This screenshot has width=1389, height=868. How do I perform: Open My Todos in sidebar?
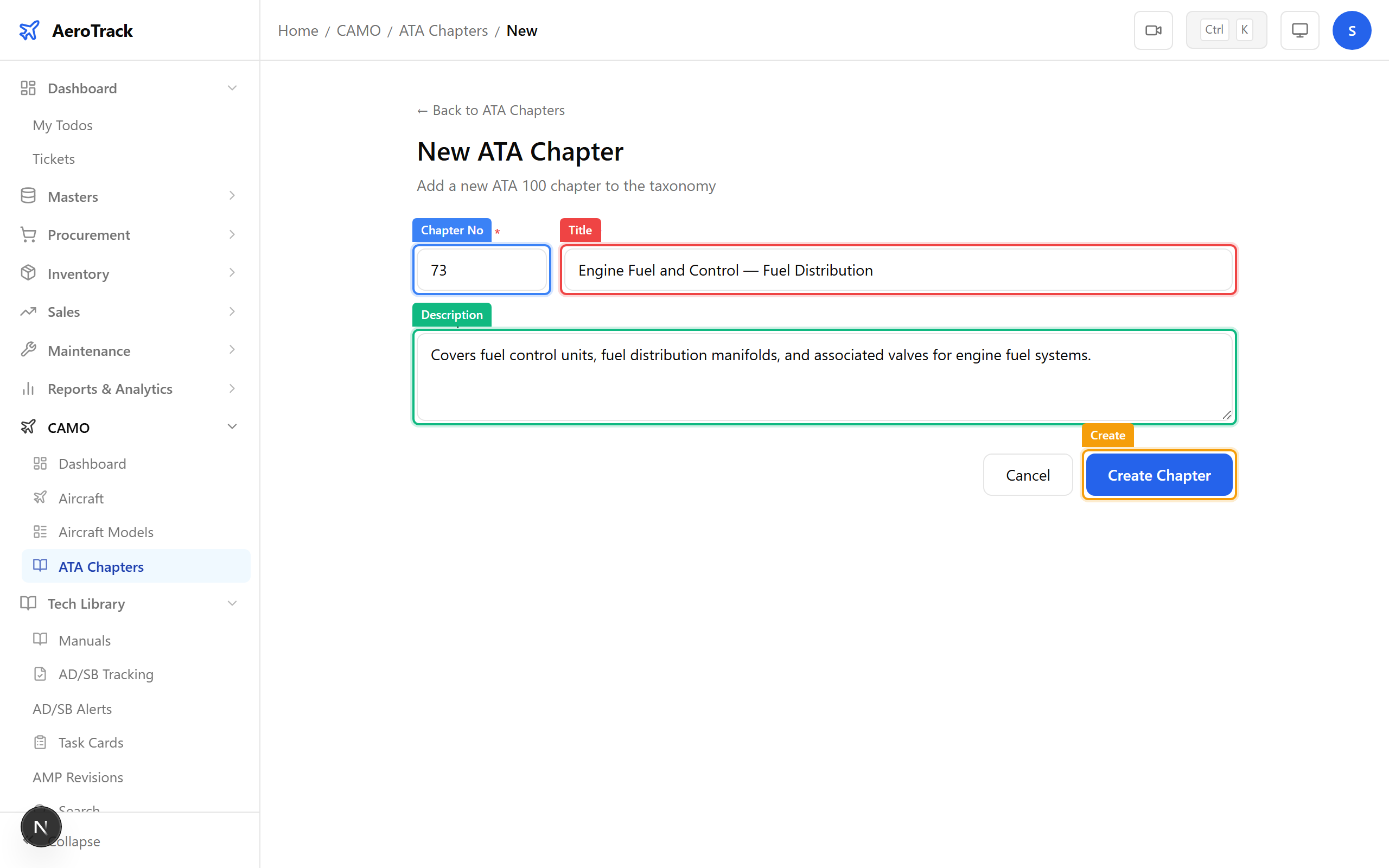(62, 125)
